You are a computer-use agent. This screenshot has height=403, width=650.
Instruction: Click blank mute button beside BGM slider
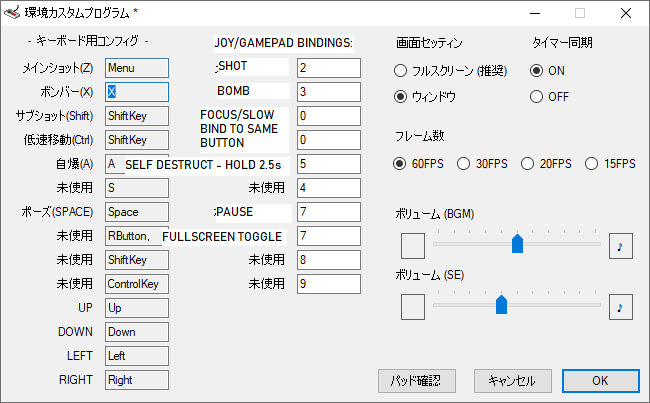[412, 246]
